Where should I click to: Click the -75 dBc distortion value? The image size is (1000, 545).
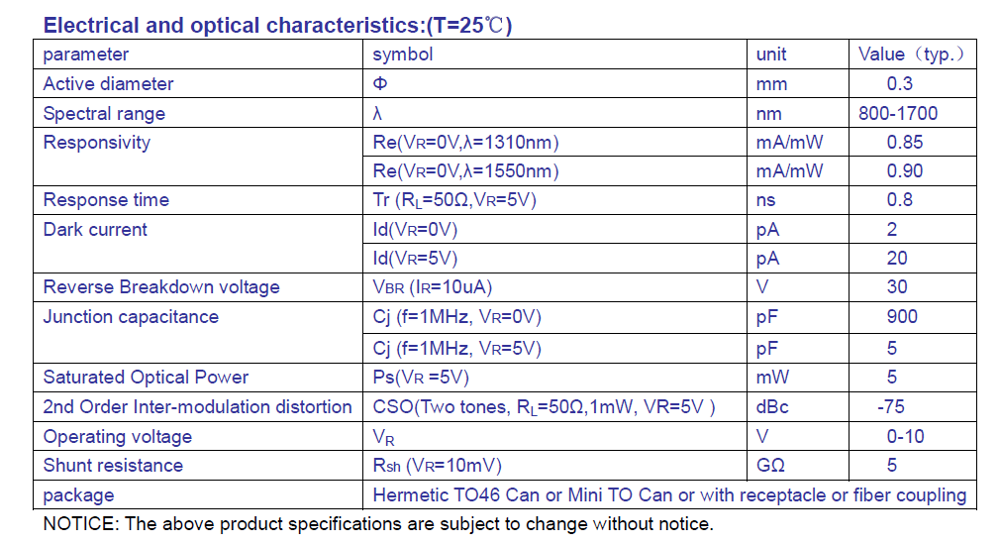891,407
